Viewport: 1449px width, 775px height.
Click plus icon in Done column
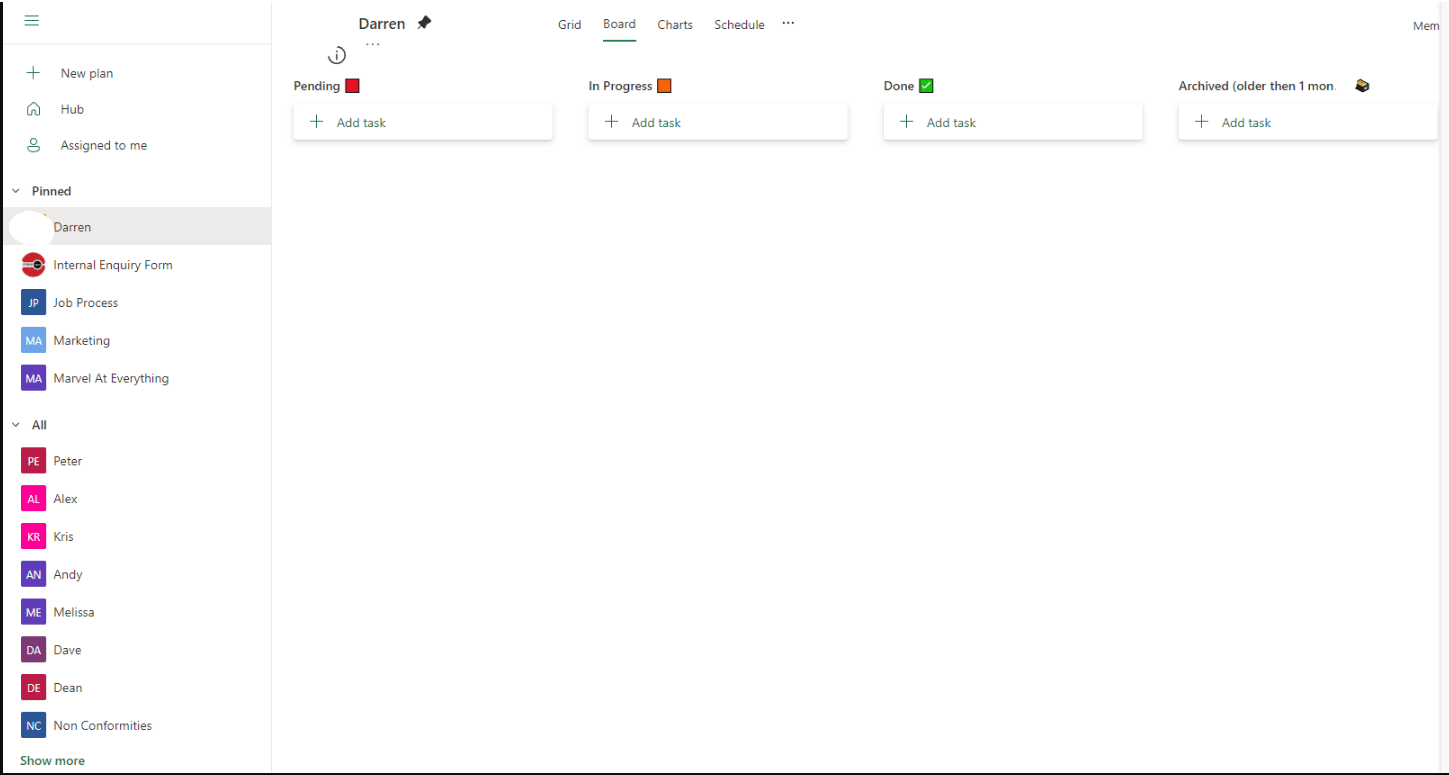[x=907, y=122]
